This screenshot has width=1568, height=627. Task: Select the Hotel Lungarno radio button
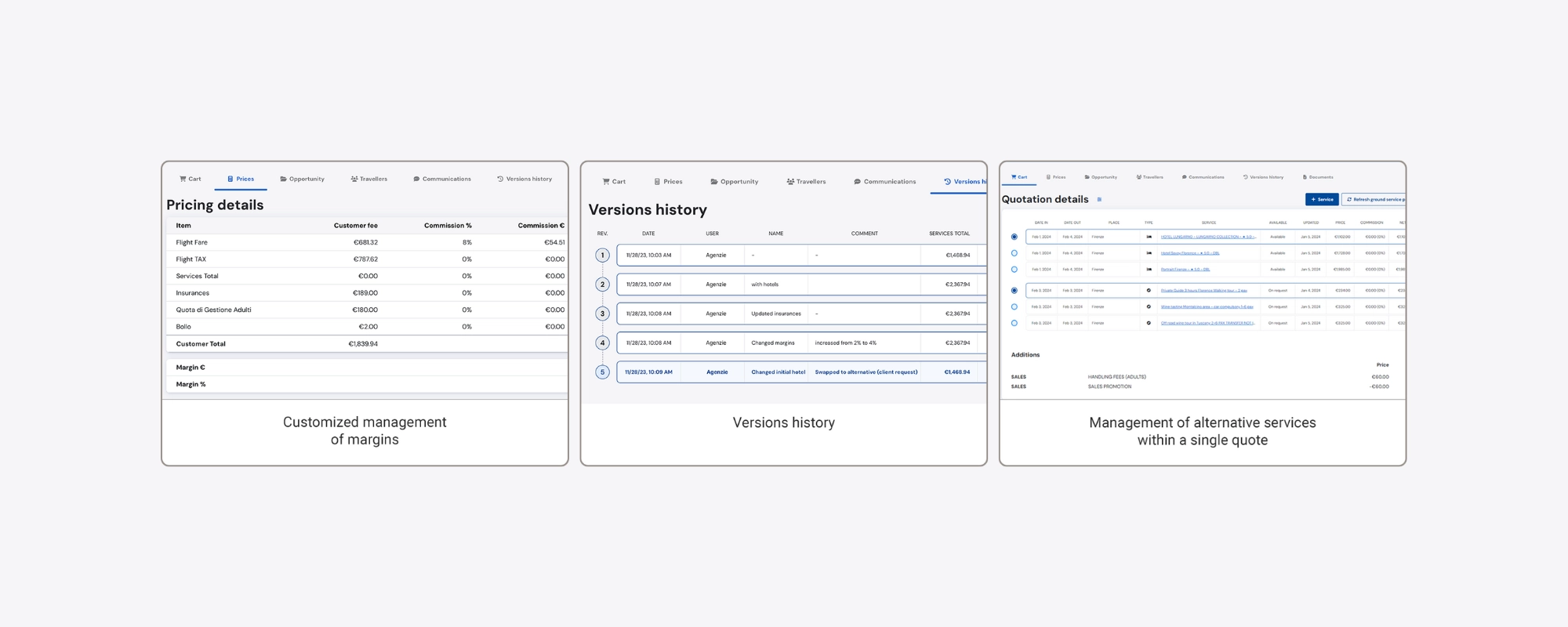(1014, 237)
